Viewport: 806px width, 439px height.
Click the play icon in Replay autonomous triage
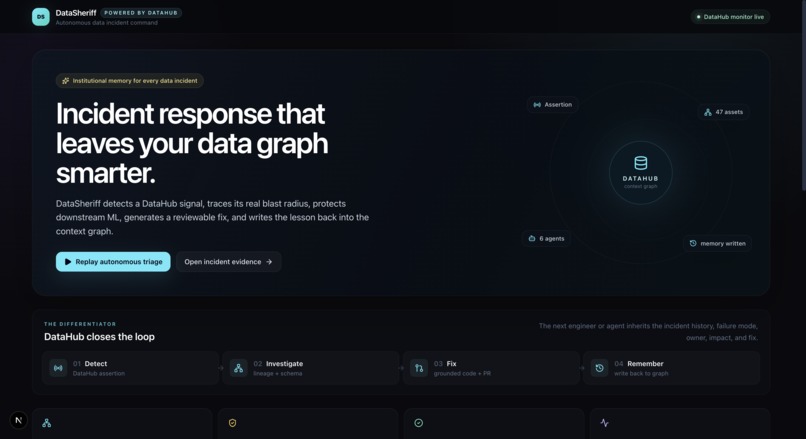coord(68,262)
